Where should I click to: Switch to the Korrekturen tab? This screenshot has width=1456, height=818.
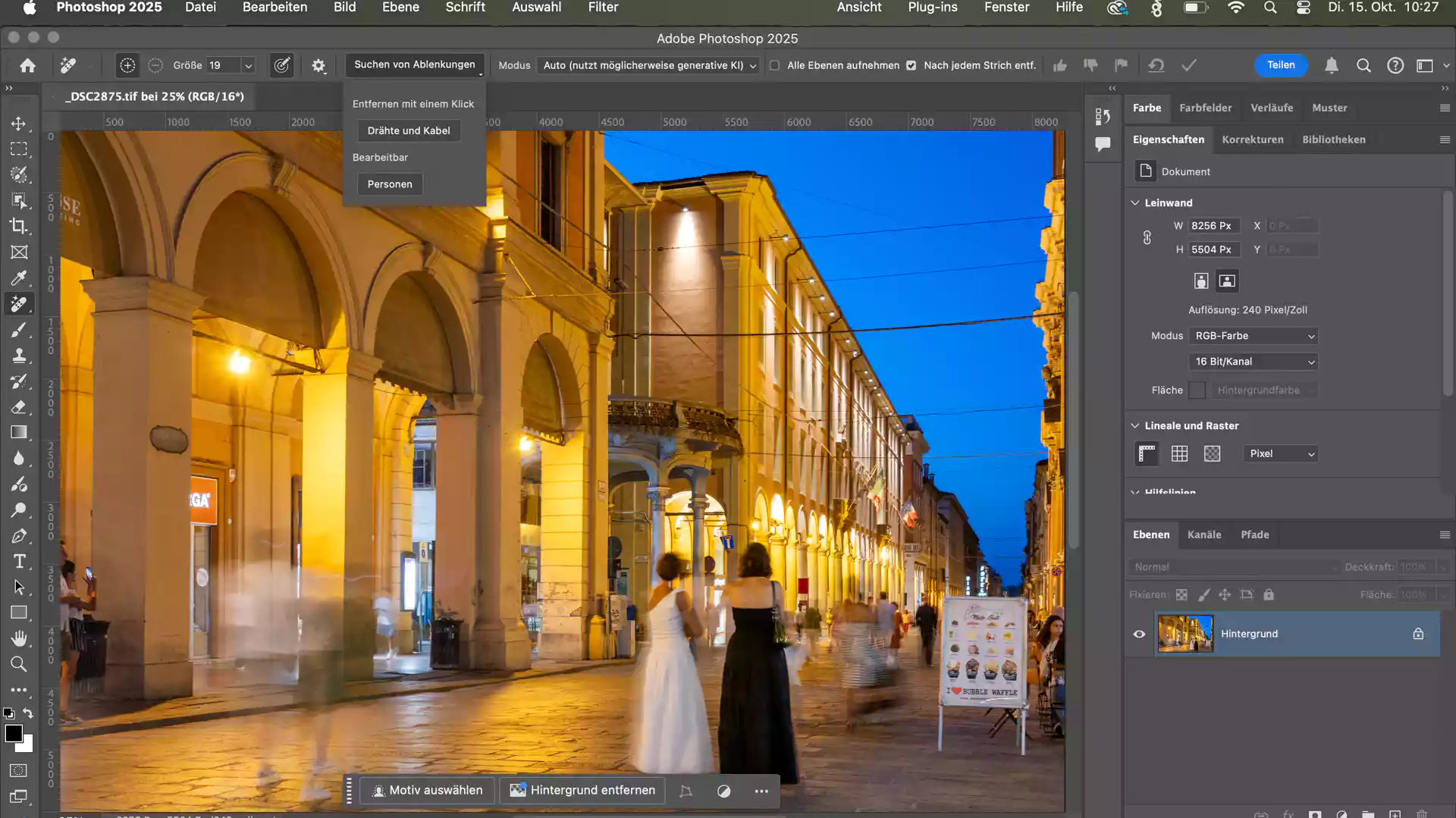click(1253, 139)
